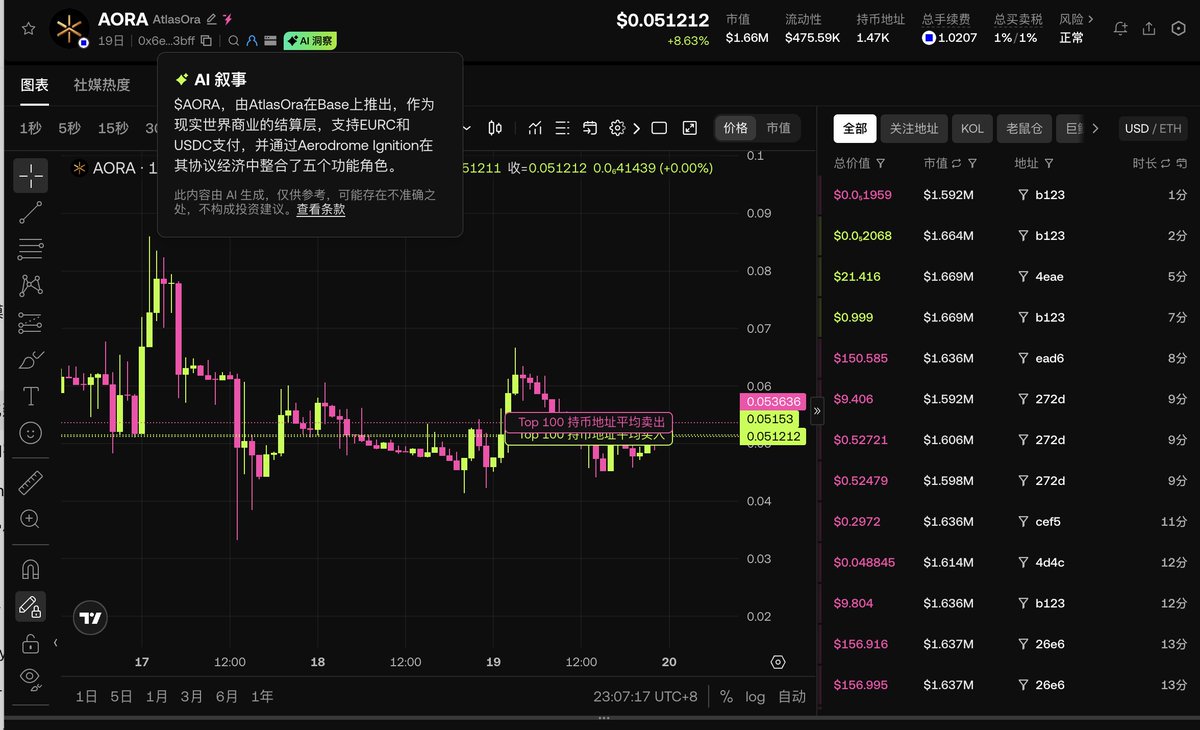Select the 15秒 timeframe
1200x730 pixels.
(113, 128)
